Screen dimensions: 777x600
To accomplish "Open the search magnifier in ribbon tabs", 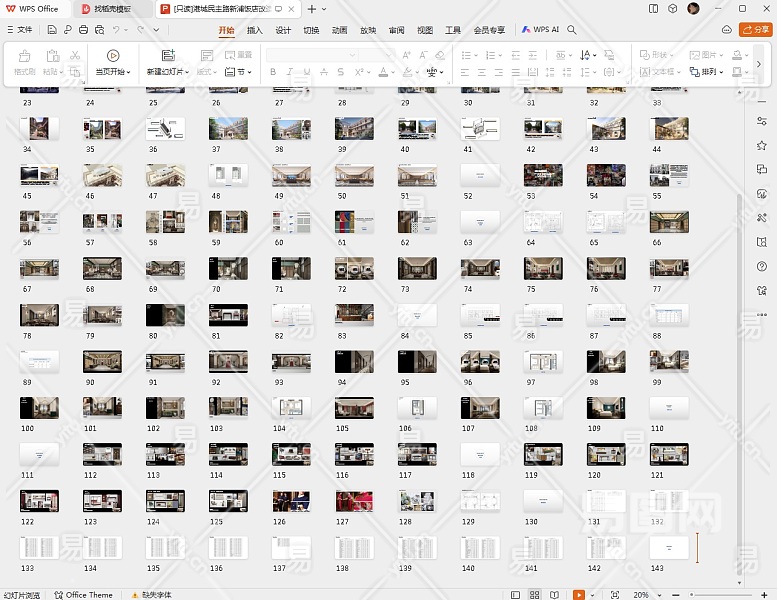I will [572, 30].
